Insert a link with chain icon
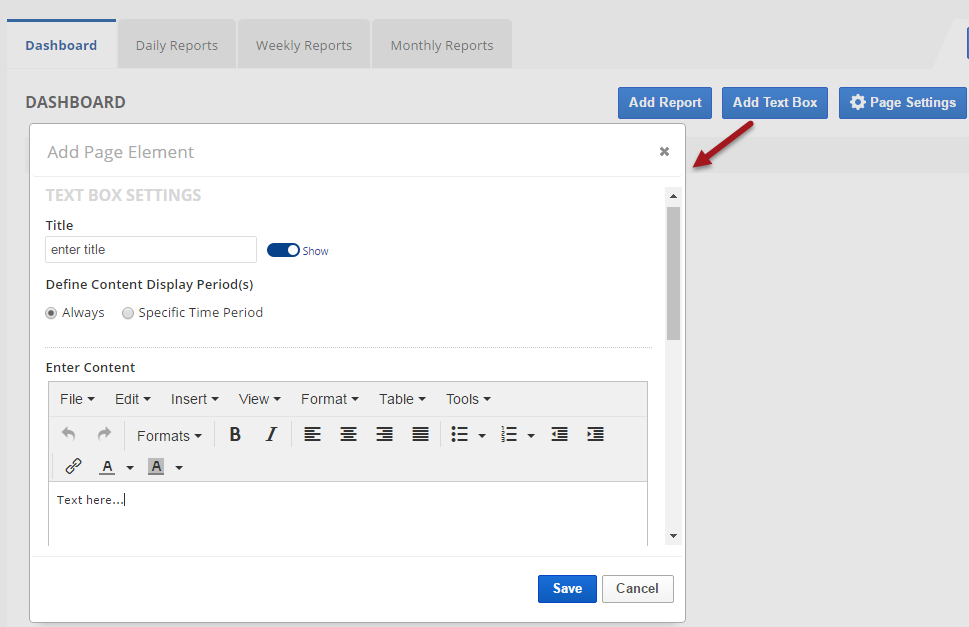The height and width of the screenshot is (627, 969). coord(73,467)
